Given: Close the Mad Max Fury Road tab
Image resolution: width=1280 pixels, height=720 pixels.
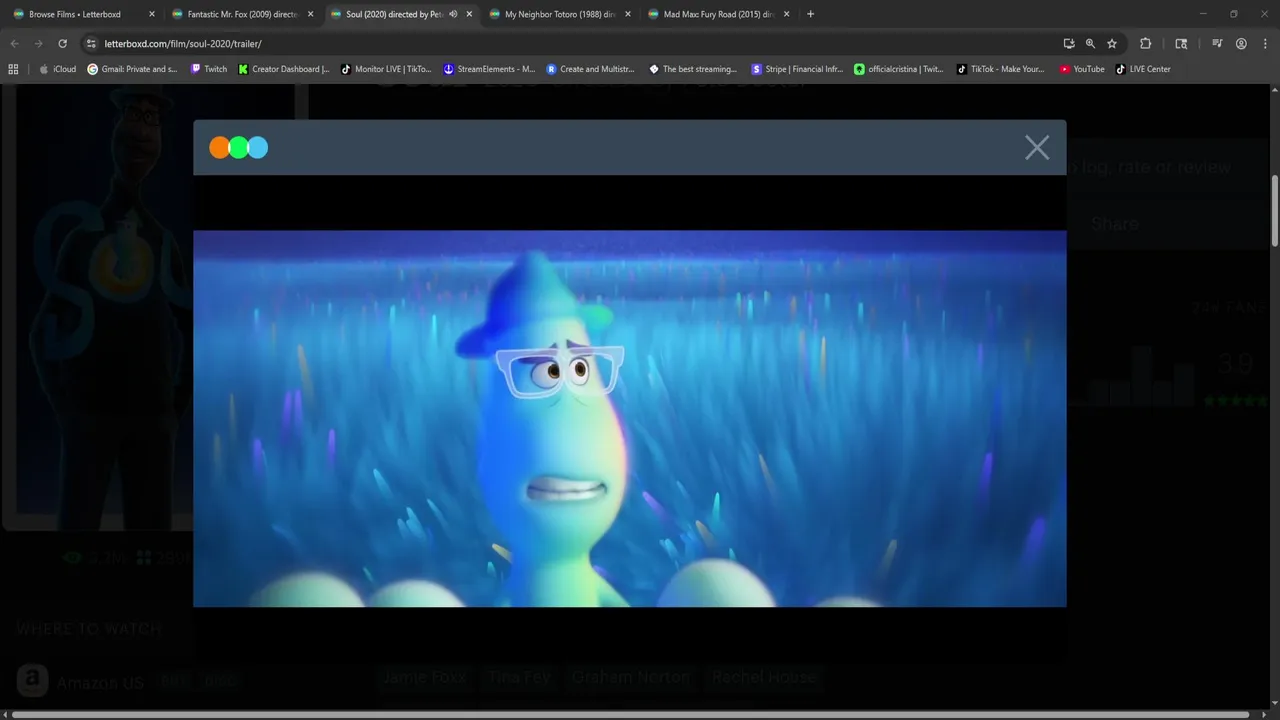Looking at the screenshot, I should 787,14.
